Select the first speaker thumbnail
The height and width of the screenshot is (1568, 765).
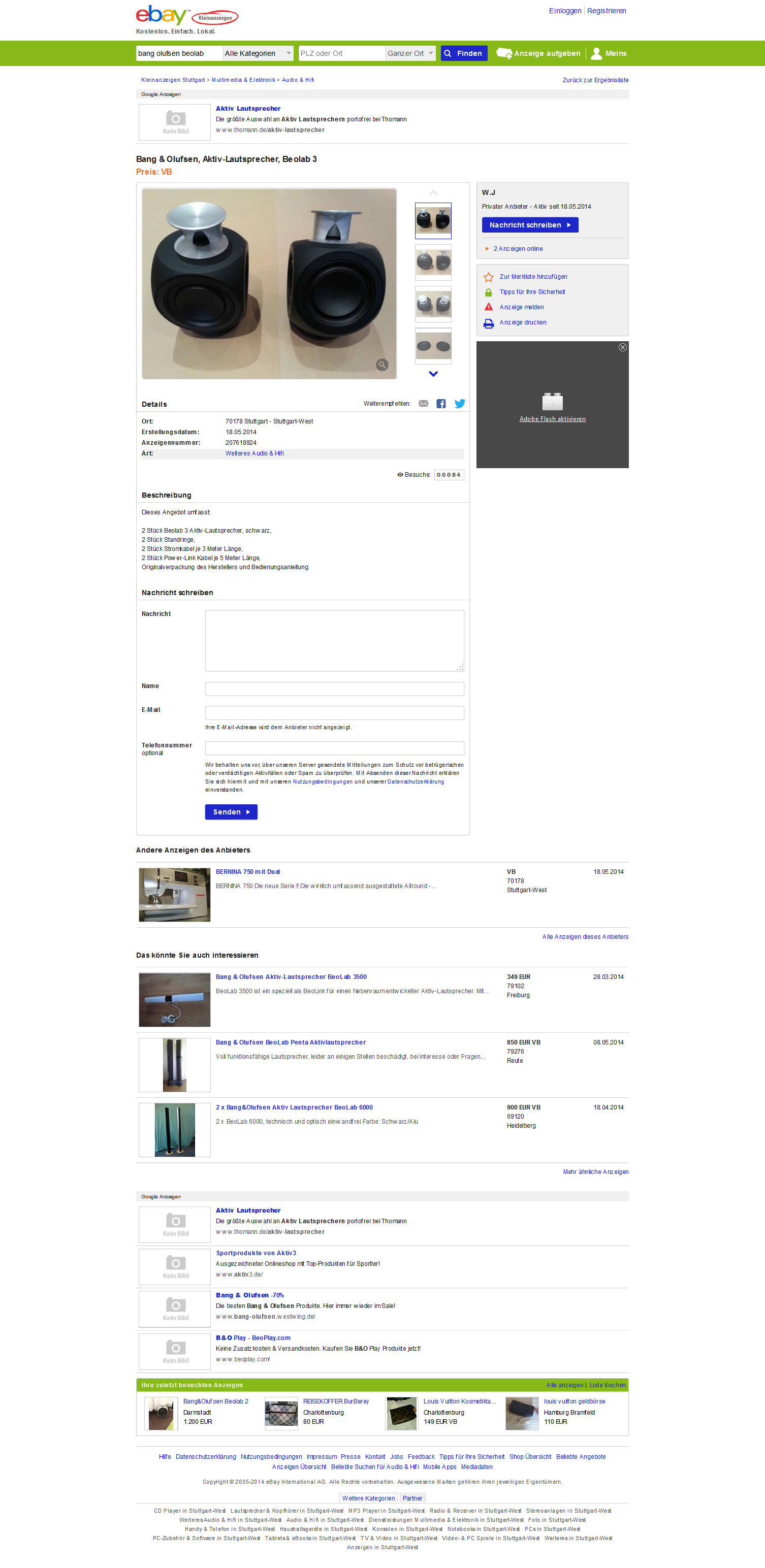[x=433, y=220]
